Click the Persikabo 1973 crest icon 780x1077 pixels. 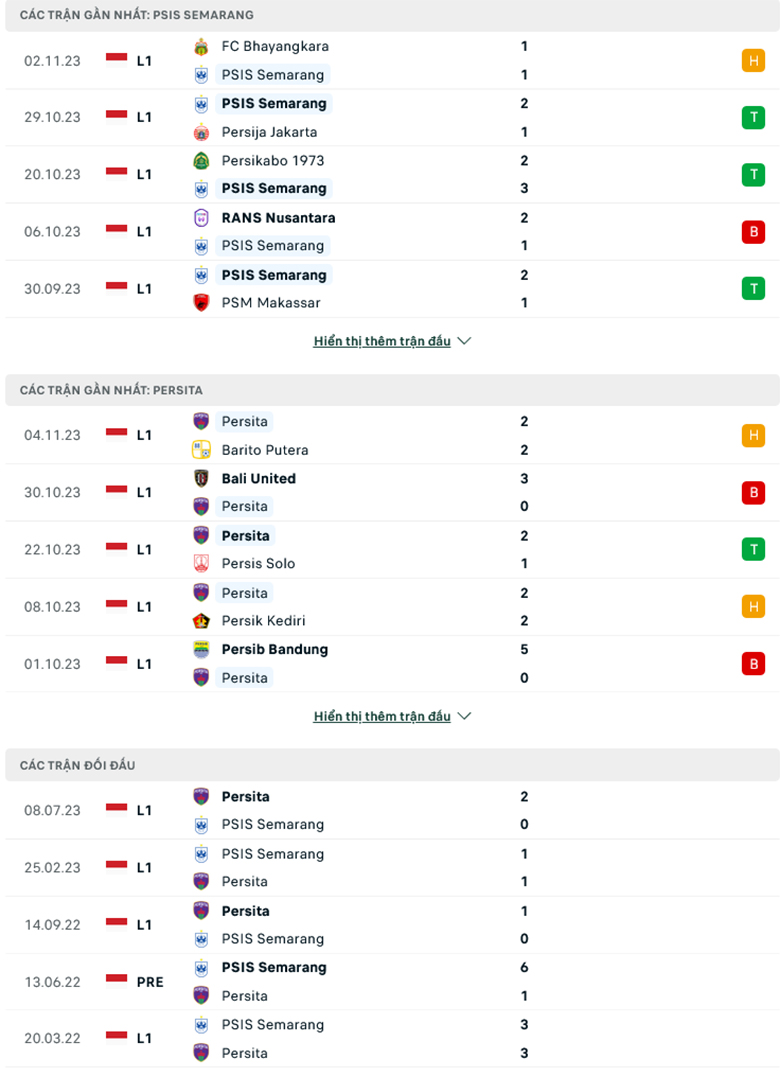[201, 160]
